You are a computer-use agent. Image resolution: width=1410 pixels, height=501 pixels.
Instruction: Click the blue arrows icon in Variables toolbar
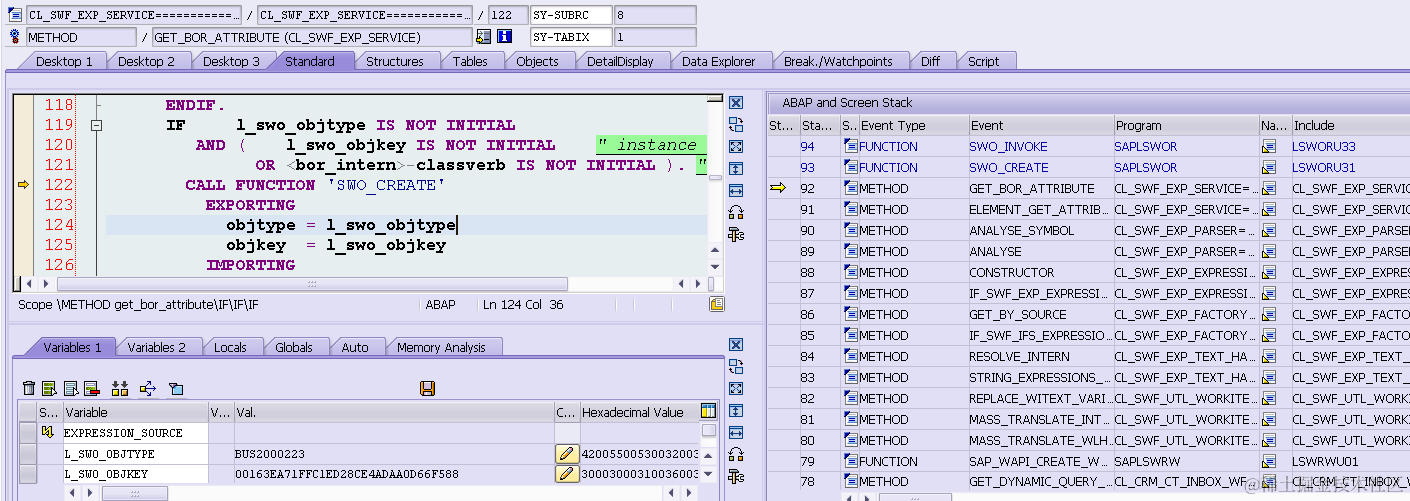click(148, 388)
